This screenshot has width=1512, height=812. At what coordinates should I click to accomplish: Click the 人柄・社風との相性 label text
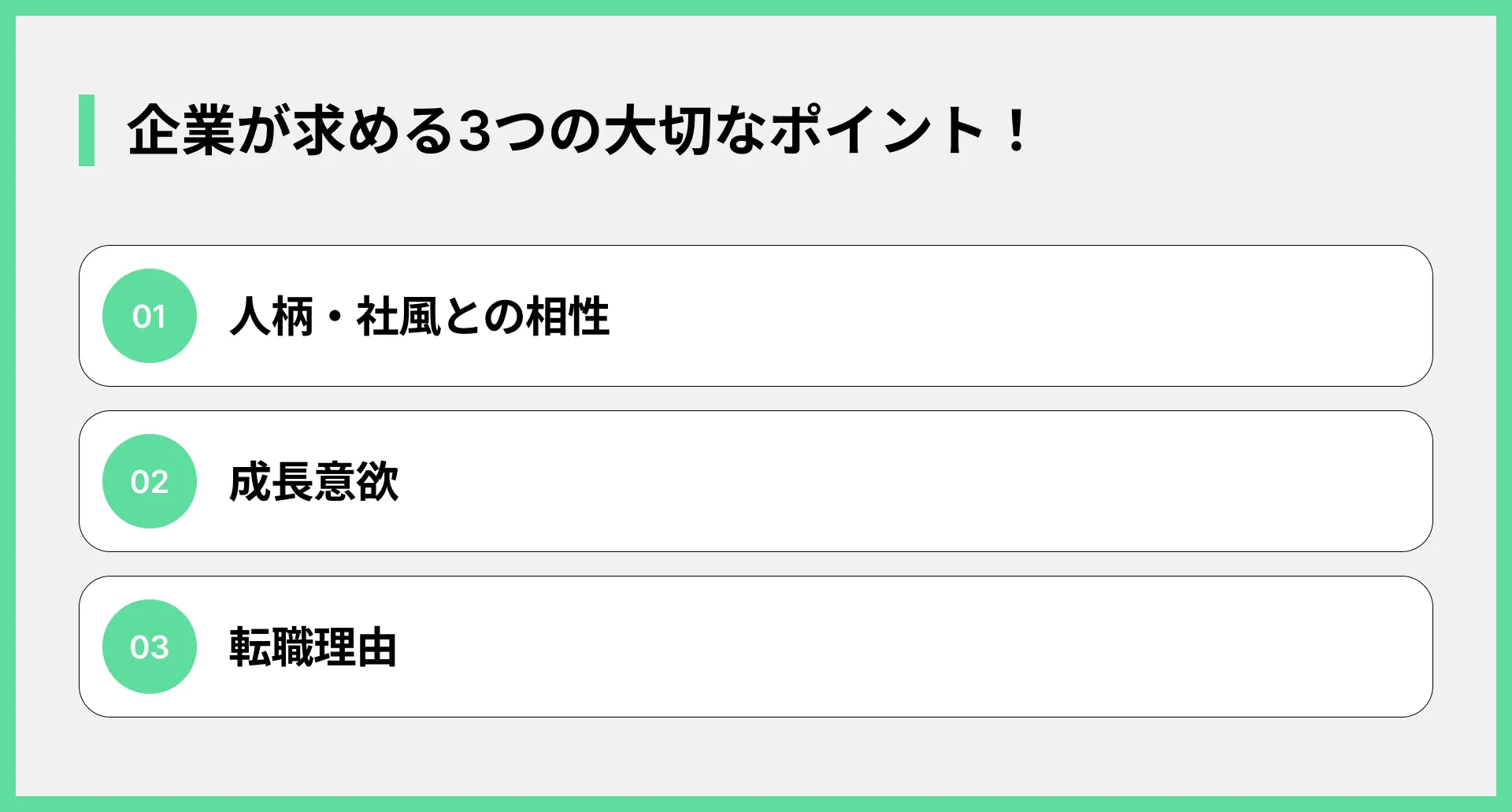pos(420,317)
